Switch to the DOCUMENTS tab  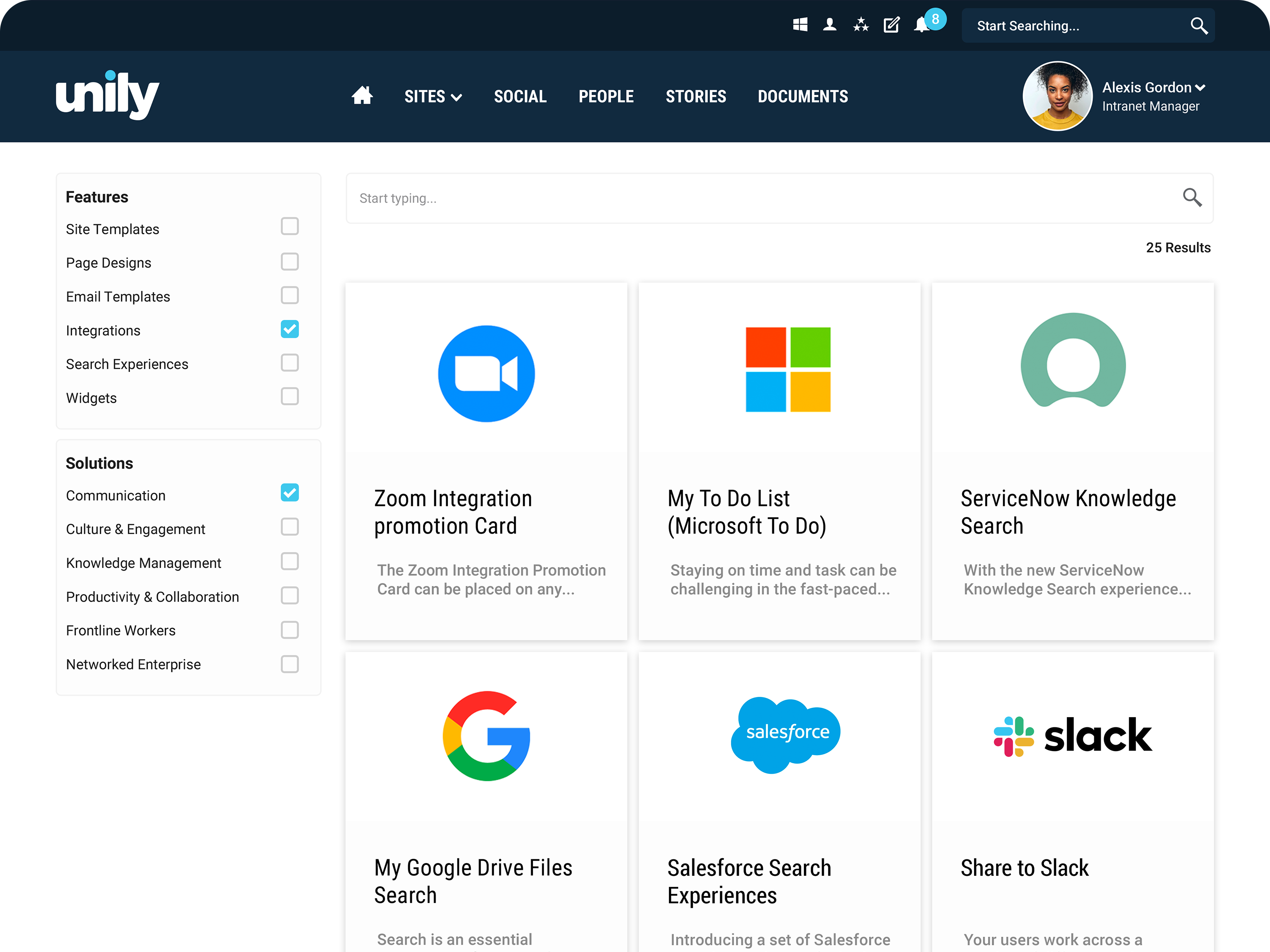coord(802,96)
